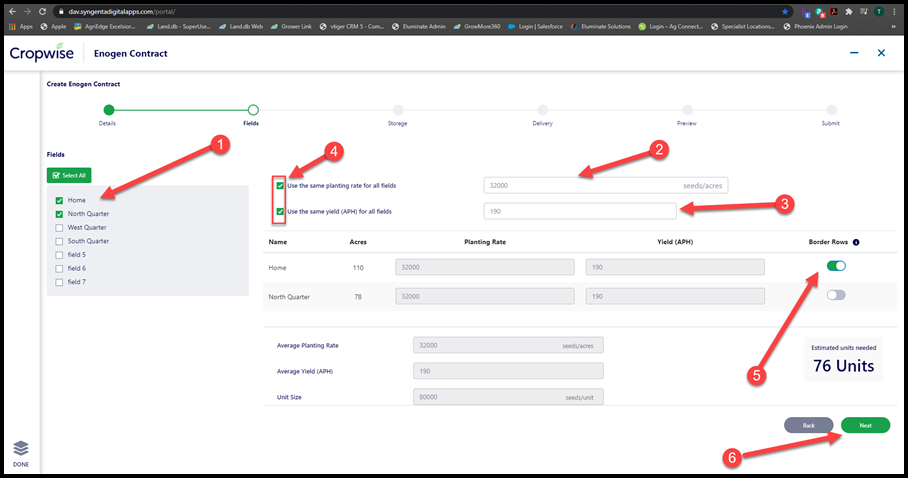Open Chrome's three-dot menu icon
Screen dimensions: 908x478
point(894,12)
